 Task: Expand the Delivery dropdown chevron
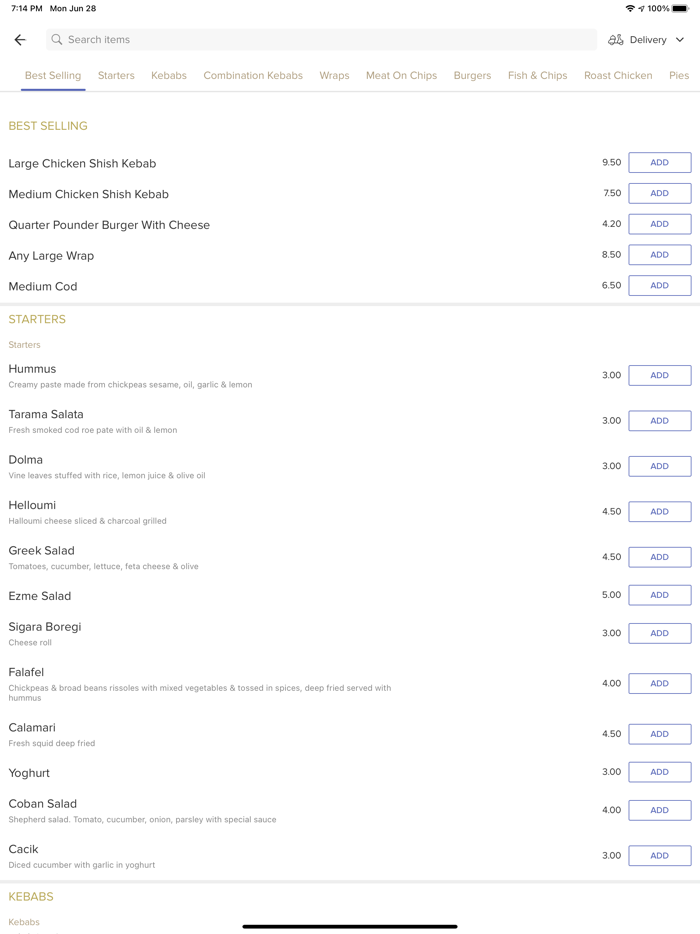click(680, 40)
